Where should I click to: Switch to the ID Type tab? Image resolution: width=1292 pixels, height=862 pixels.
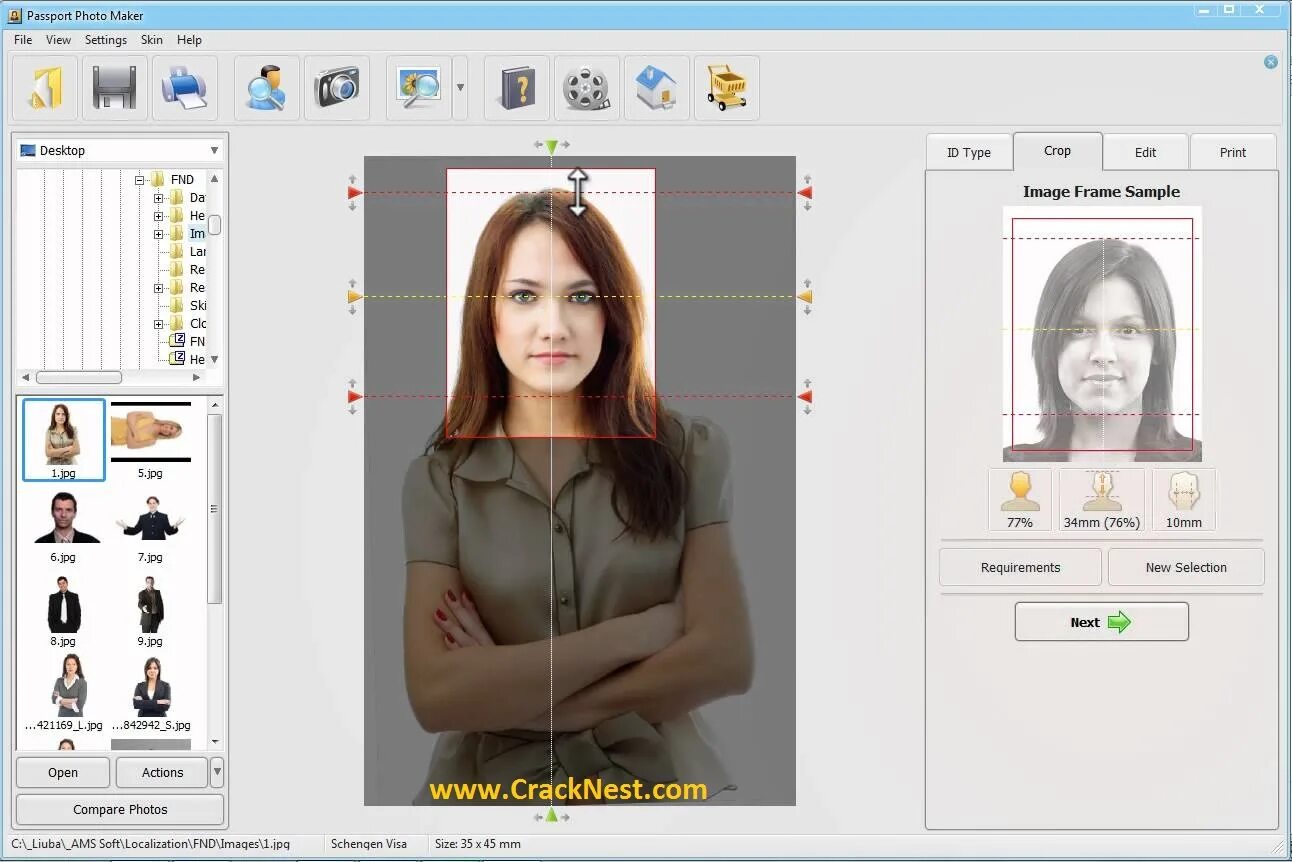(x=969, y=153)
